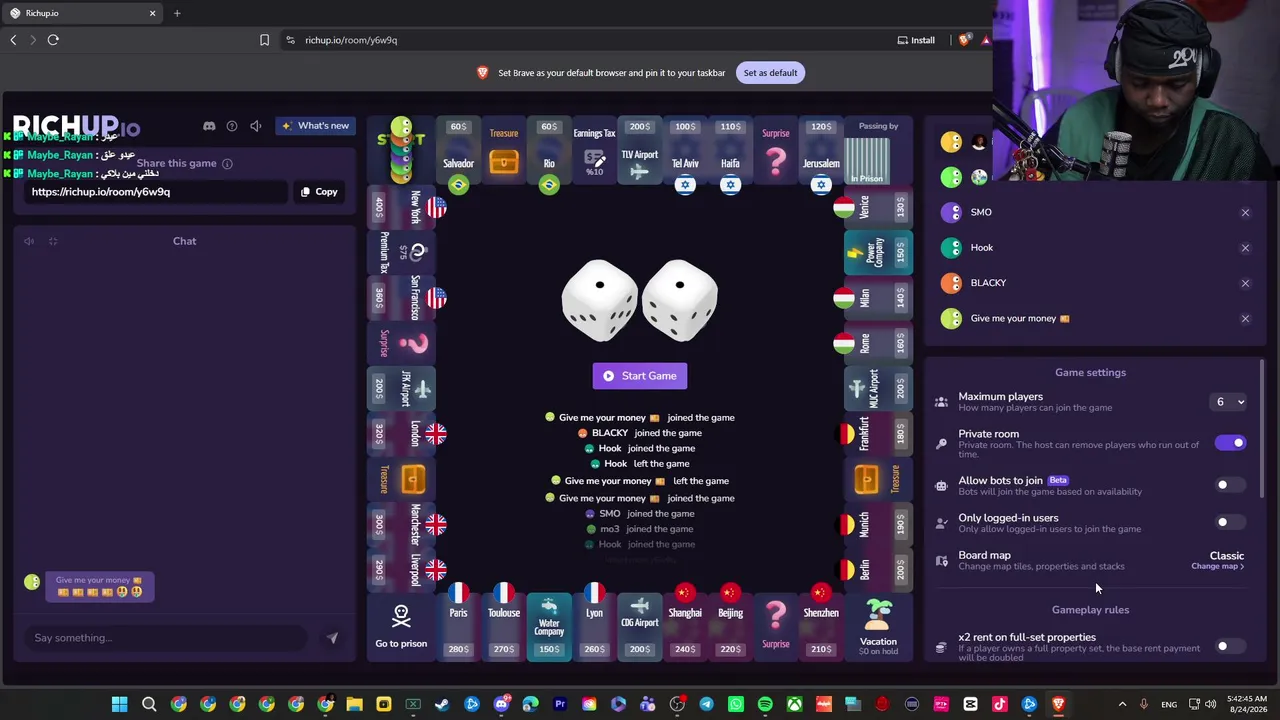
Task: Enable Only logged-in users switch
Action: tap(1231, 522)
